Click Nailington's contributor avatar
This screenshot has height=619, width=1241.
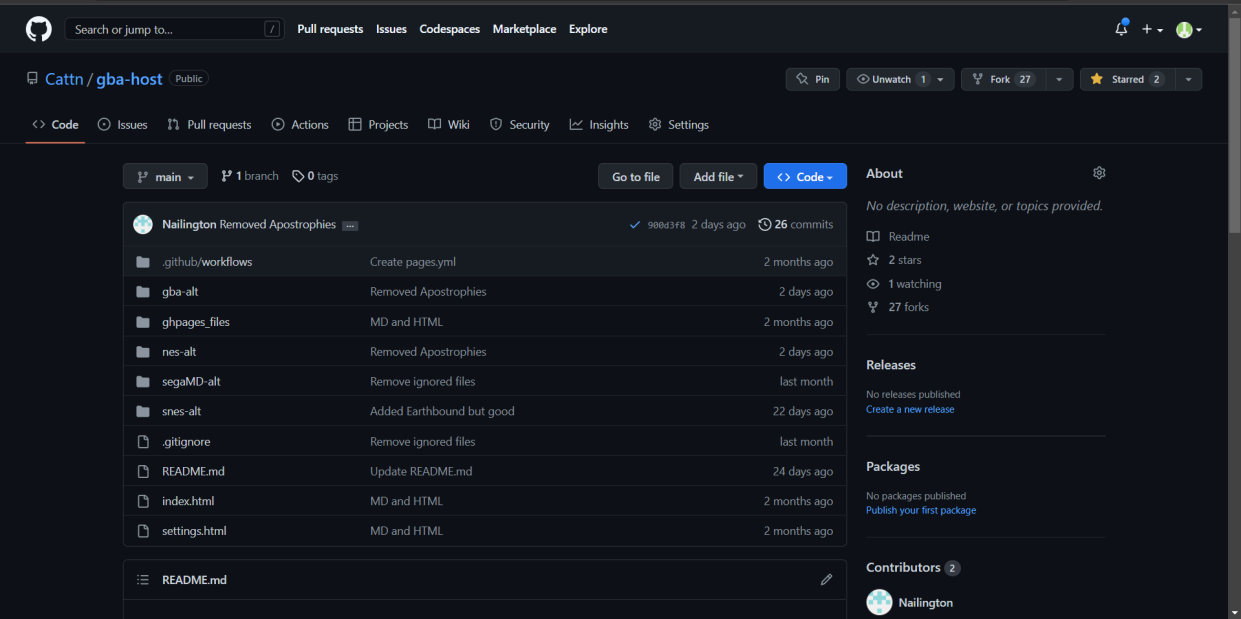pos(878,602)
